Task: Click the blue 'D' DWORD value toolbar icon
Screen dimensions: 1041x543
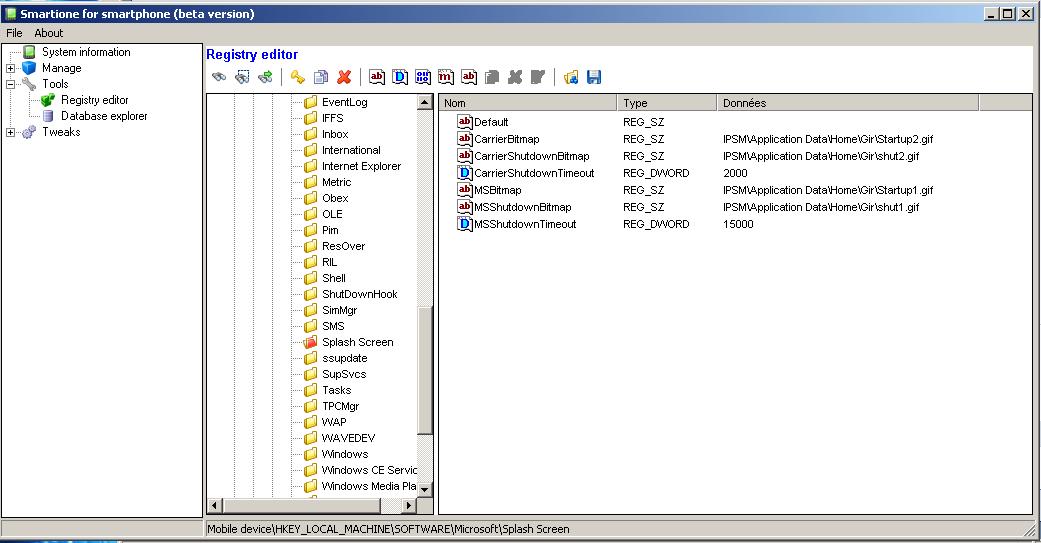Action: pyautogui.click(x=400, y=77)
